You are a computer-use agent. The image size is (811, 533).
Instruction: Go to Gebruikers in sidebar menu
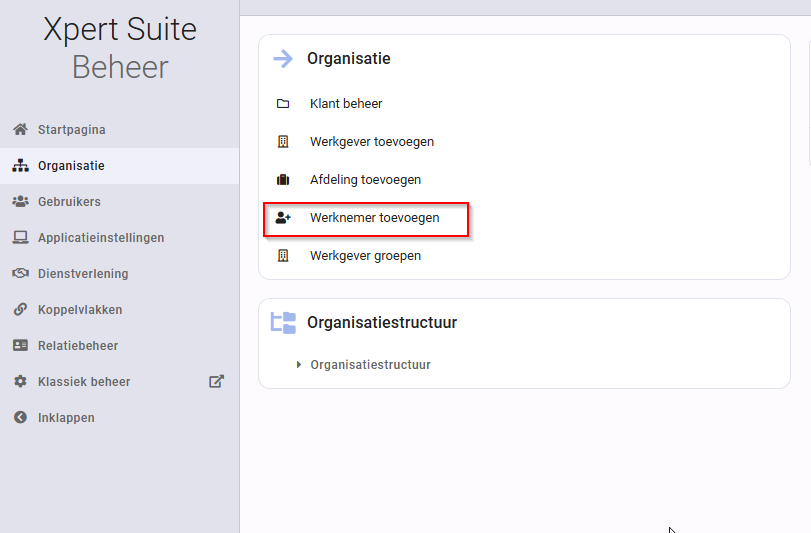[69, 202]
